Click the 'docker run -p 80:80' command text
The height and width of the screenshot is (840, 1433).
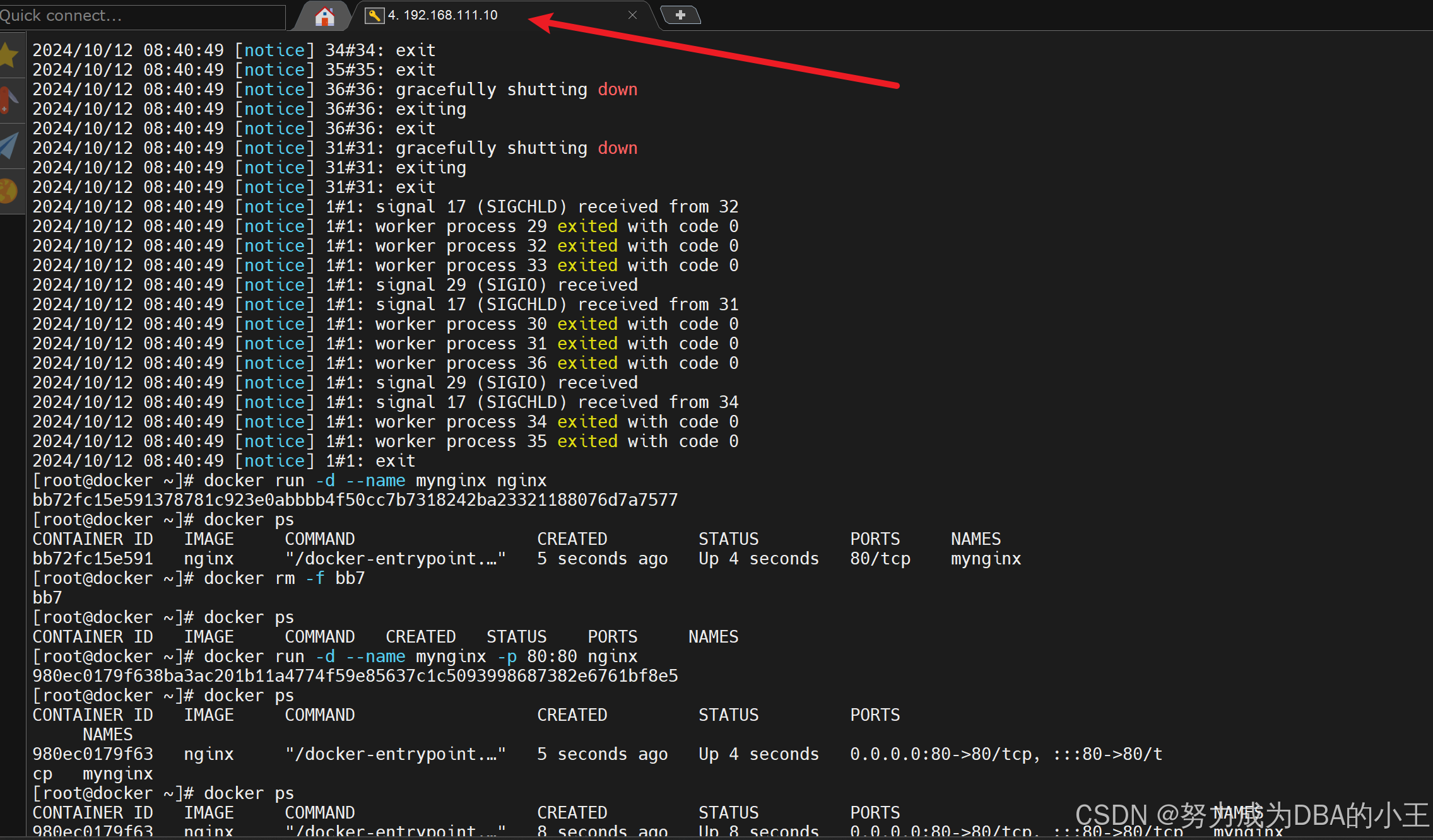click(420, 656)
